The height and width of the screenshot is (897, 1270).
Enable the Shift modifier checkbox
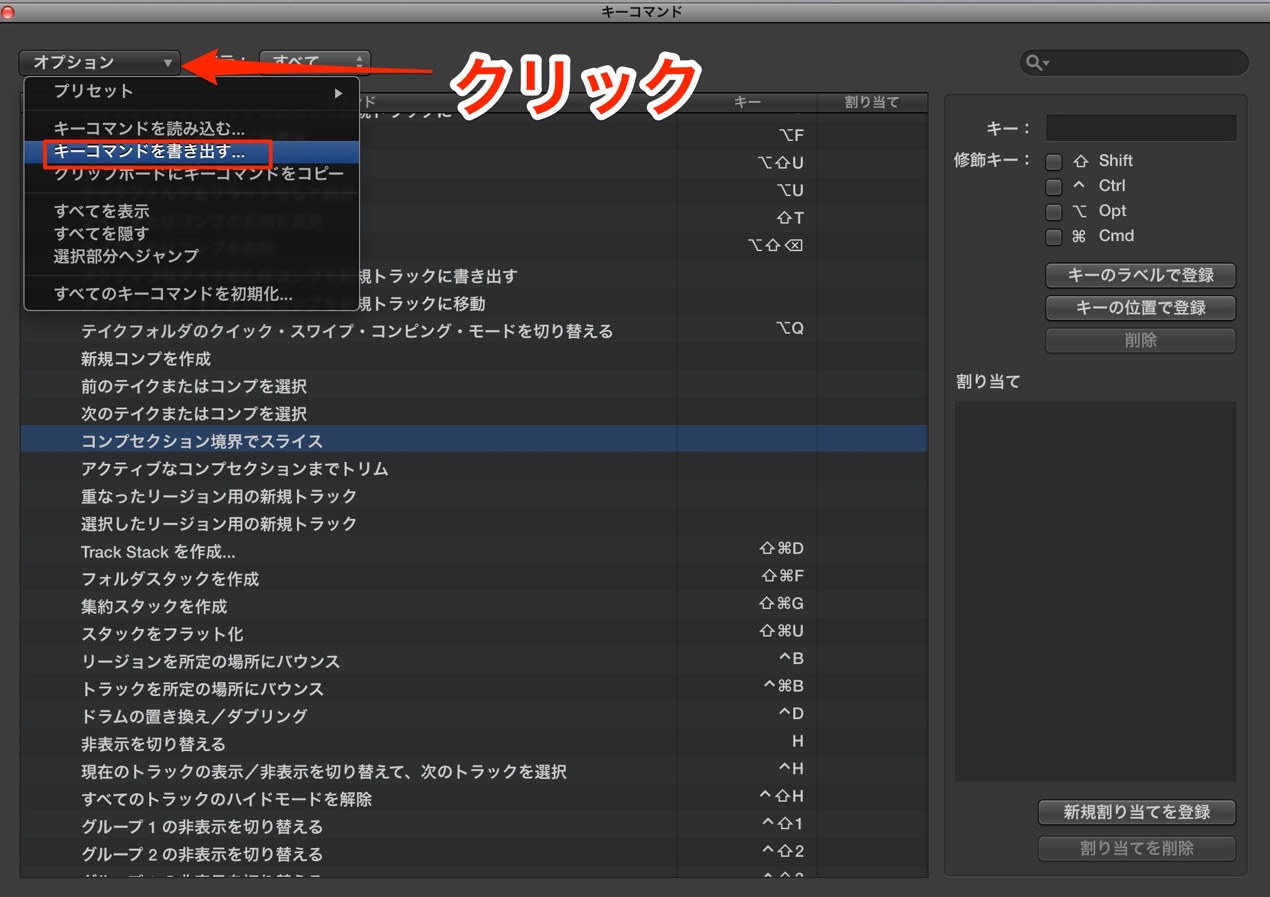tap(1053, 161)
